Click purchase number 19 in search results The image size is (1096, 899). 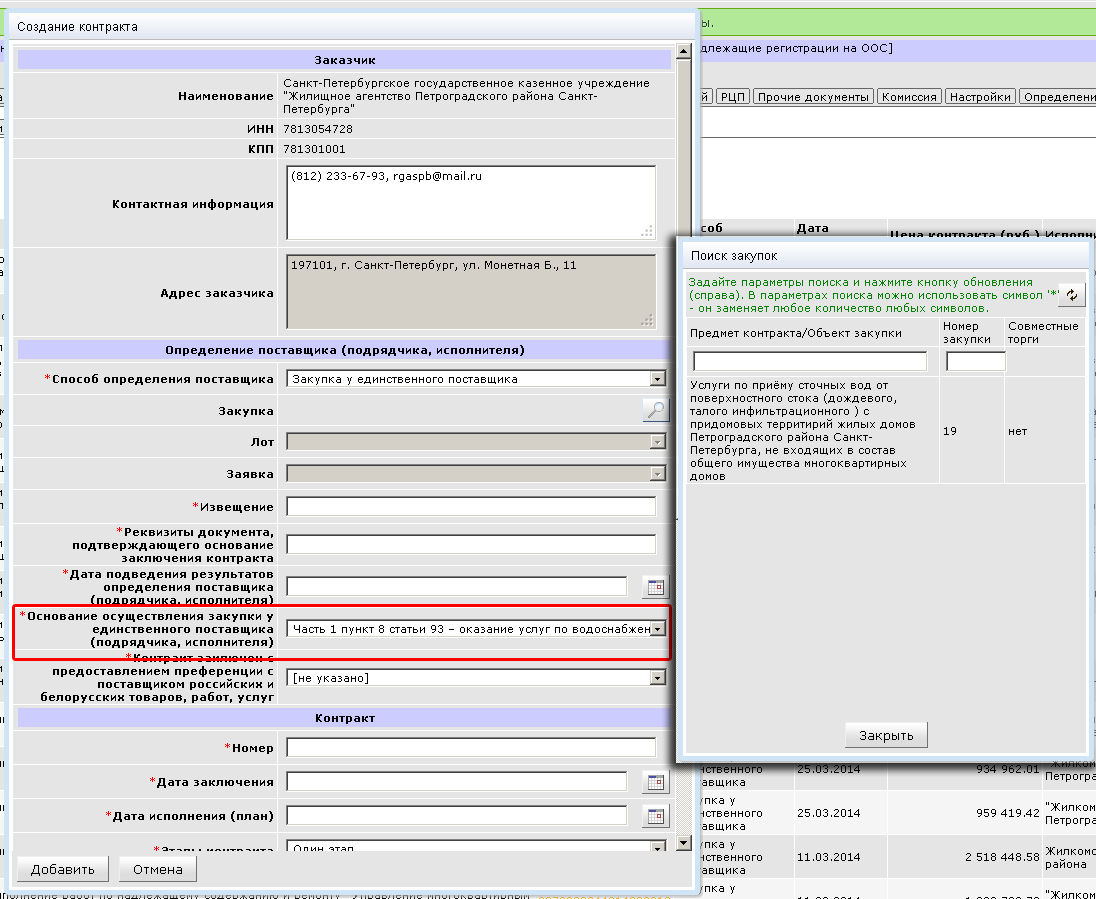949,431
